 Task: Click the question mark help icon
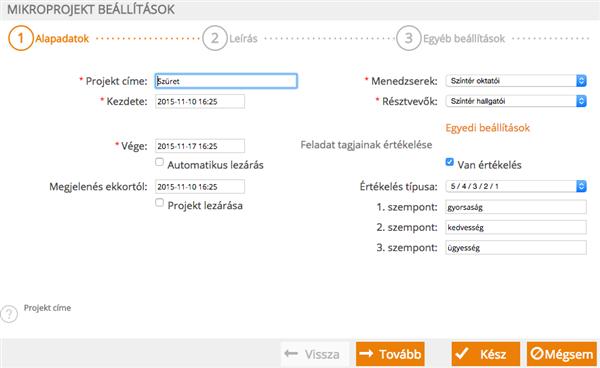tap(9, 314)
